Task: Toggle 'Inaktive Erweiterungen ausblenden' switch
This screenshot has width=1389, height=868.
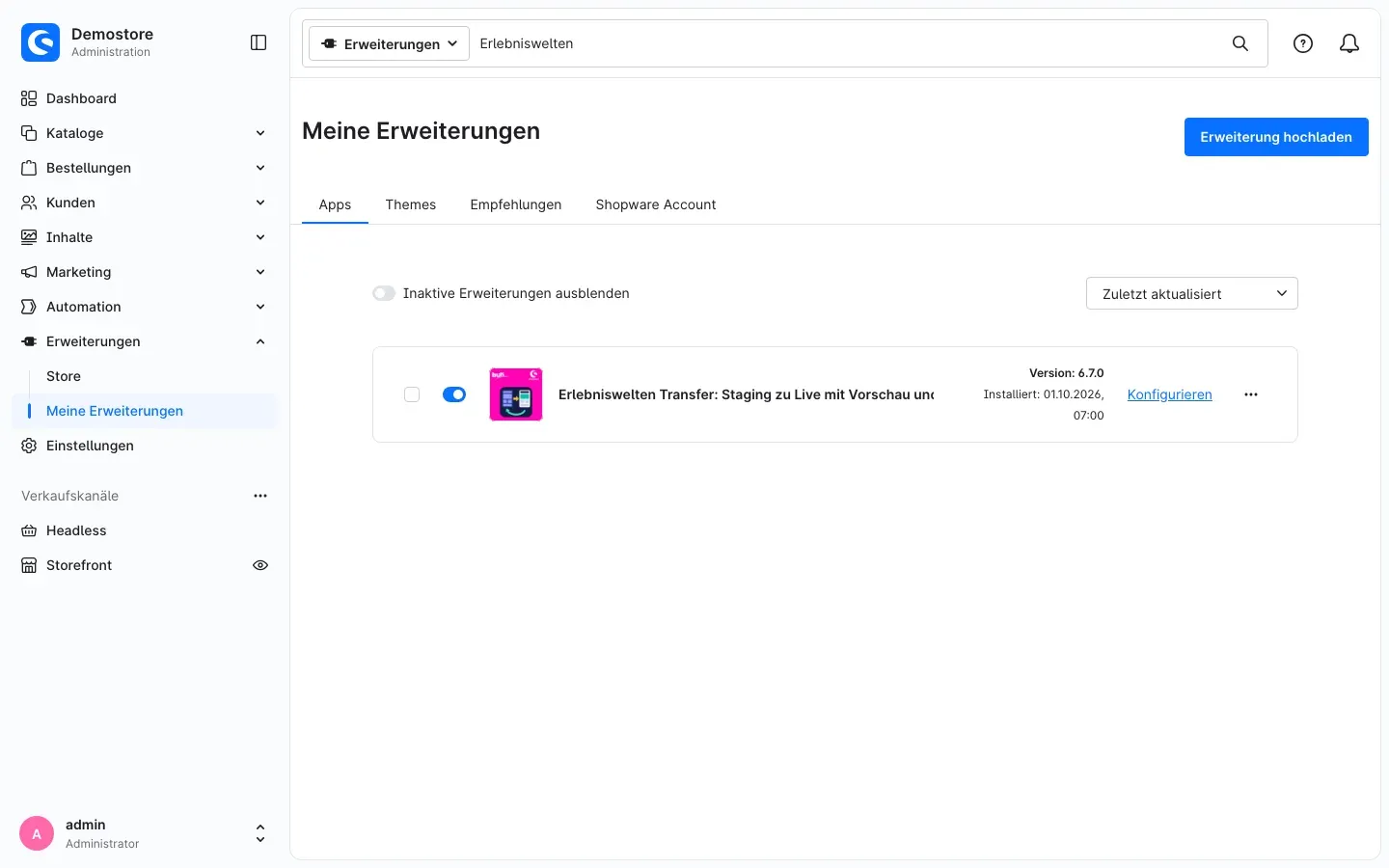Action: coord(384,293)
